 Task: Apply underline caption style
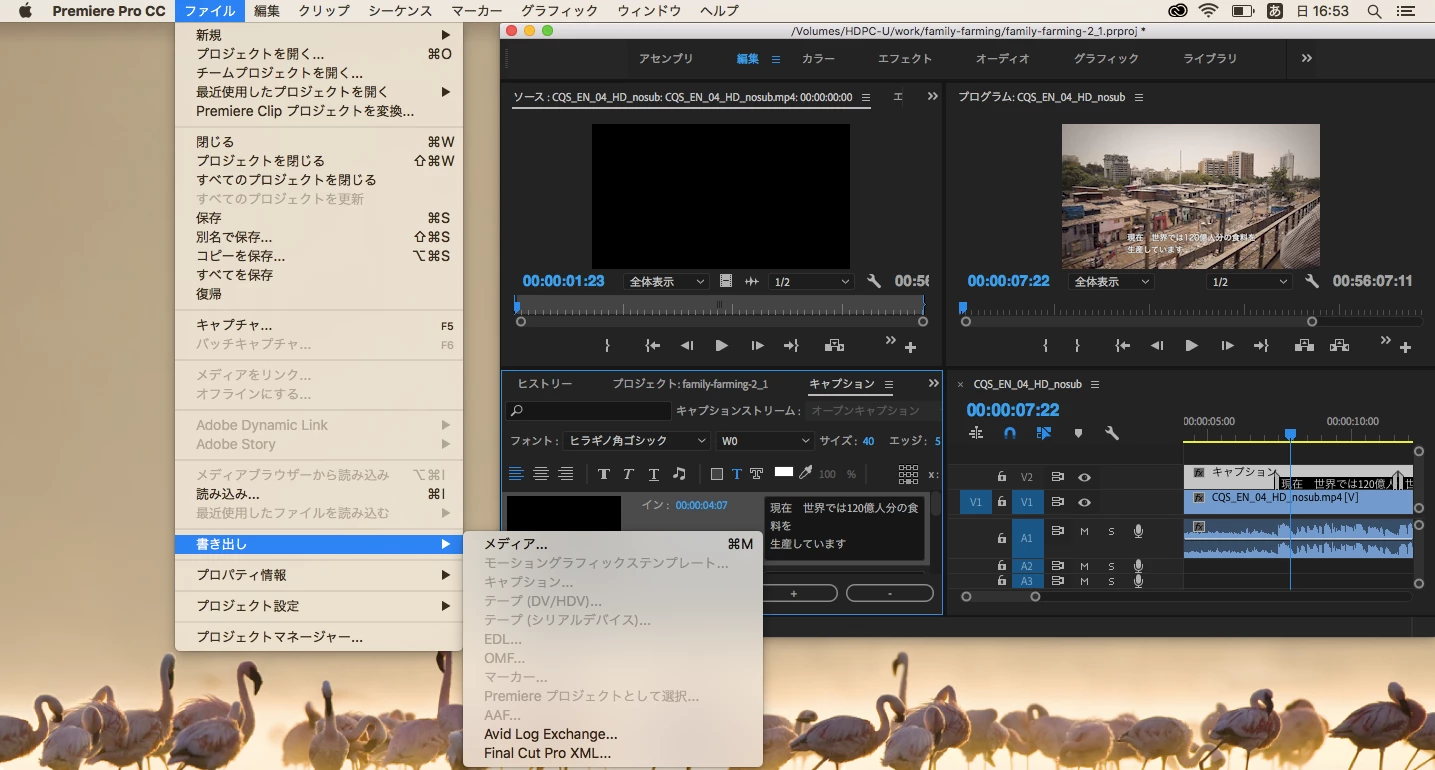tap(654, 474)
